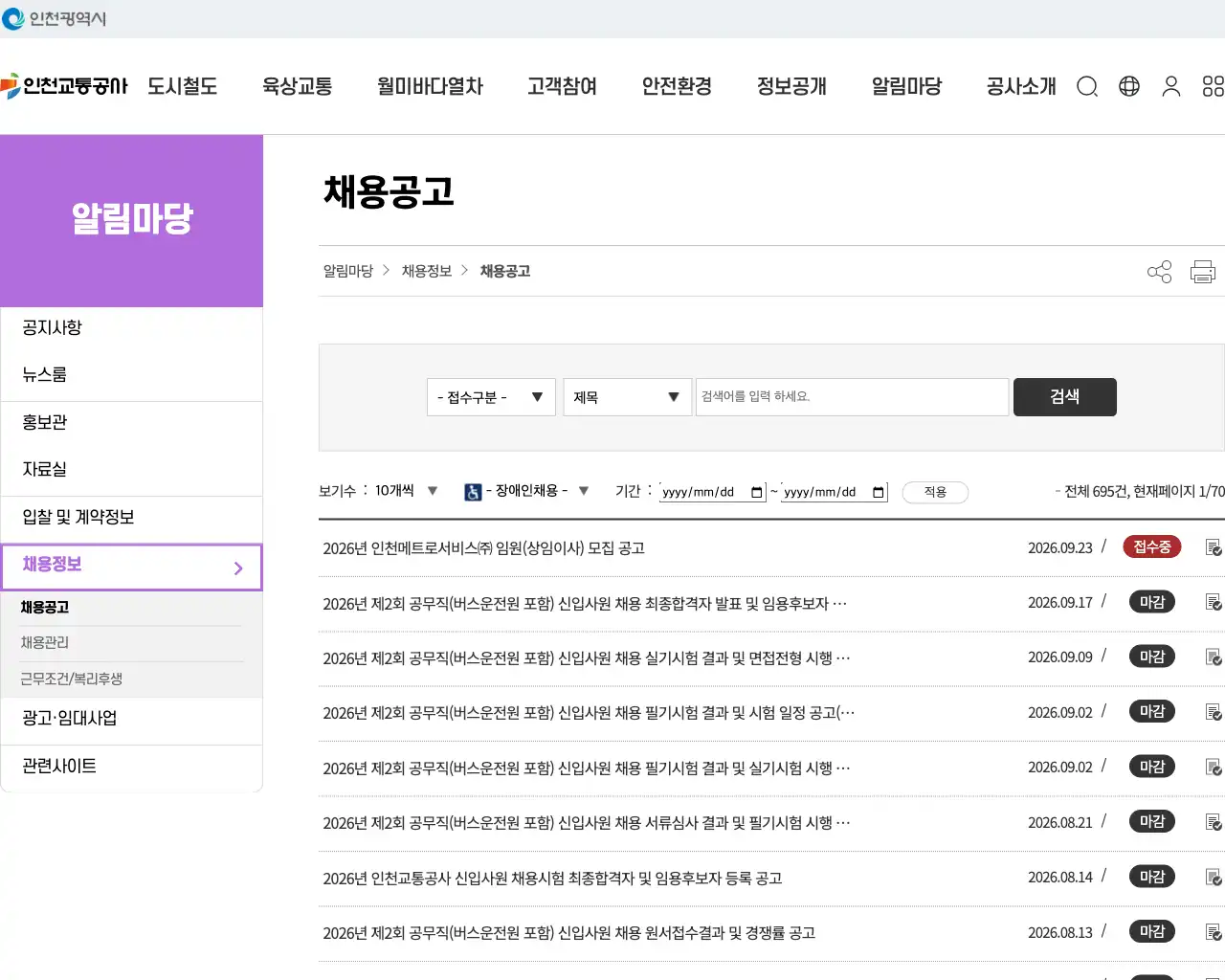Viewport: 1225px width, 980px height.
Task: Open 인천메트로서비스 임원 모집 공고 post
Action: 484,548
